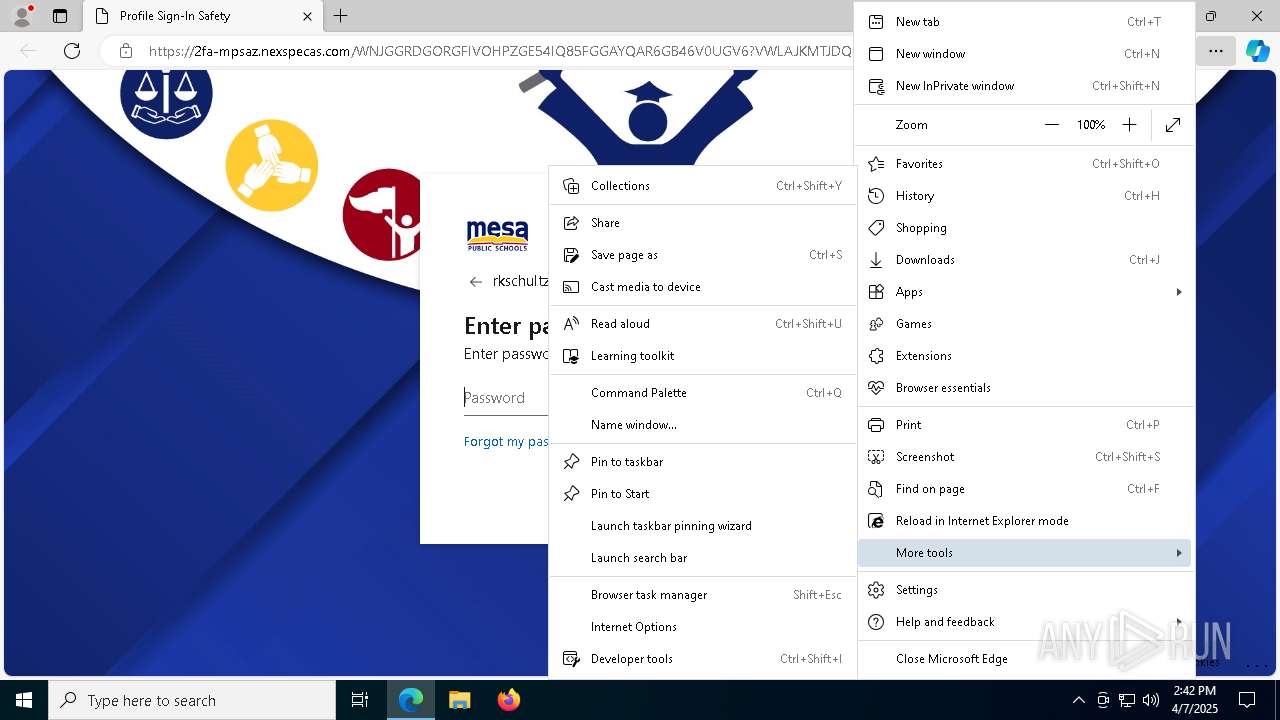Image resolution: width=1280 pixels, height=720 pixels.
Task: Decrease zoom with the minus button
Action: pyautogui.click(x=1051, y=125)
